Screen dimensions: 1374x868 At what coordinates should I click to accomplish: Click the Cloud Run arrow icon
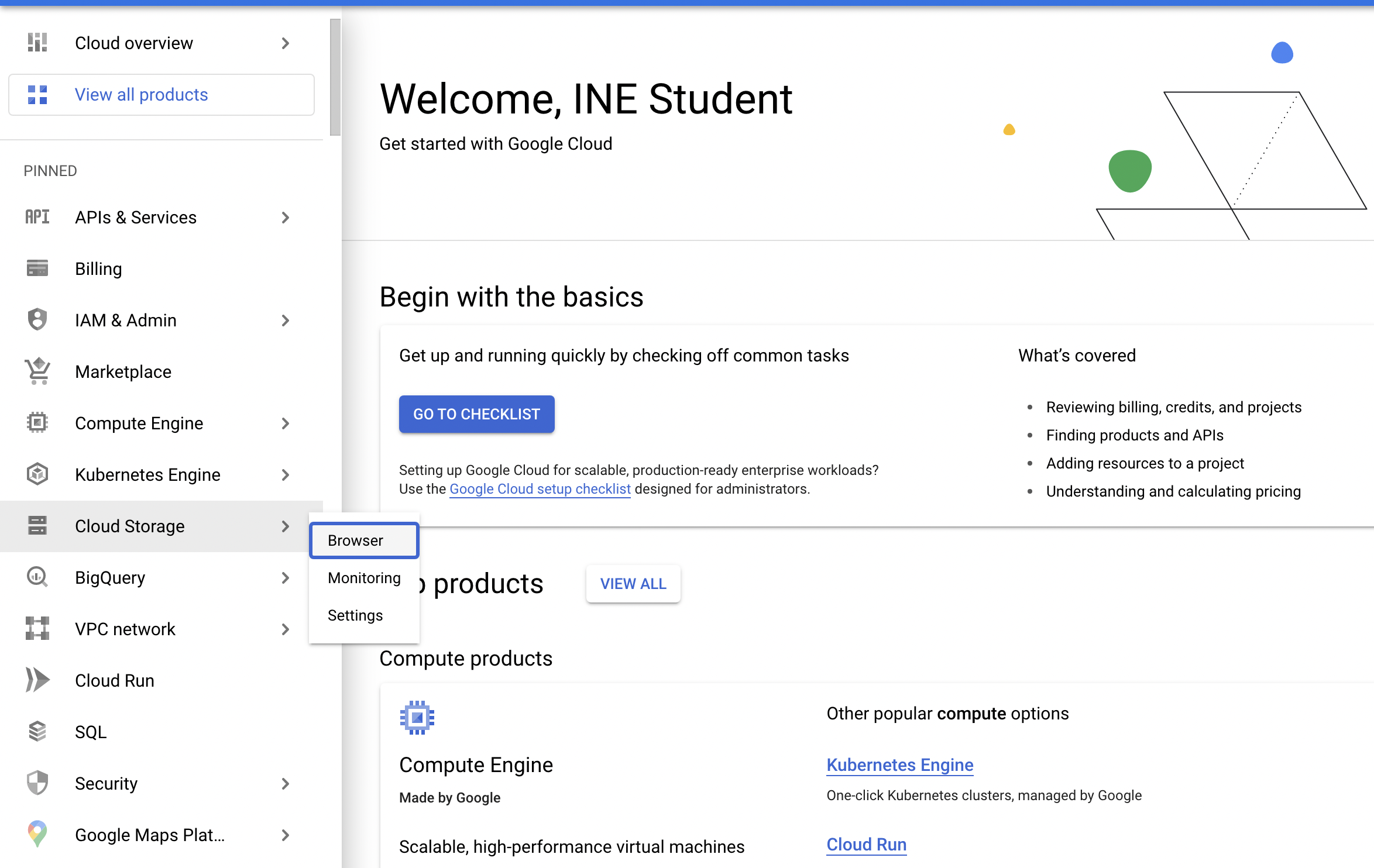36,680
